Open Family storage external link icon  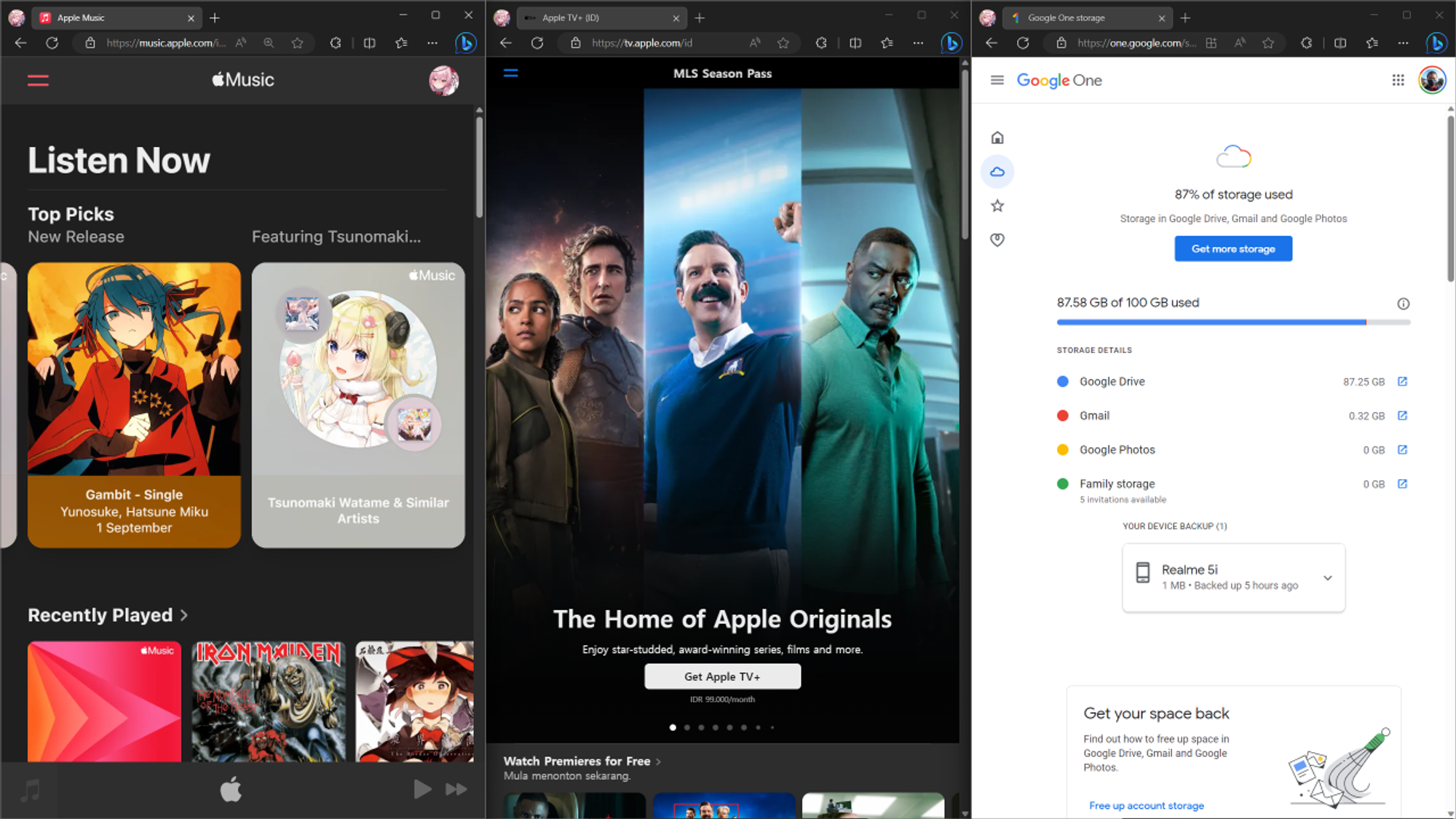click(x=1402, y=484)
